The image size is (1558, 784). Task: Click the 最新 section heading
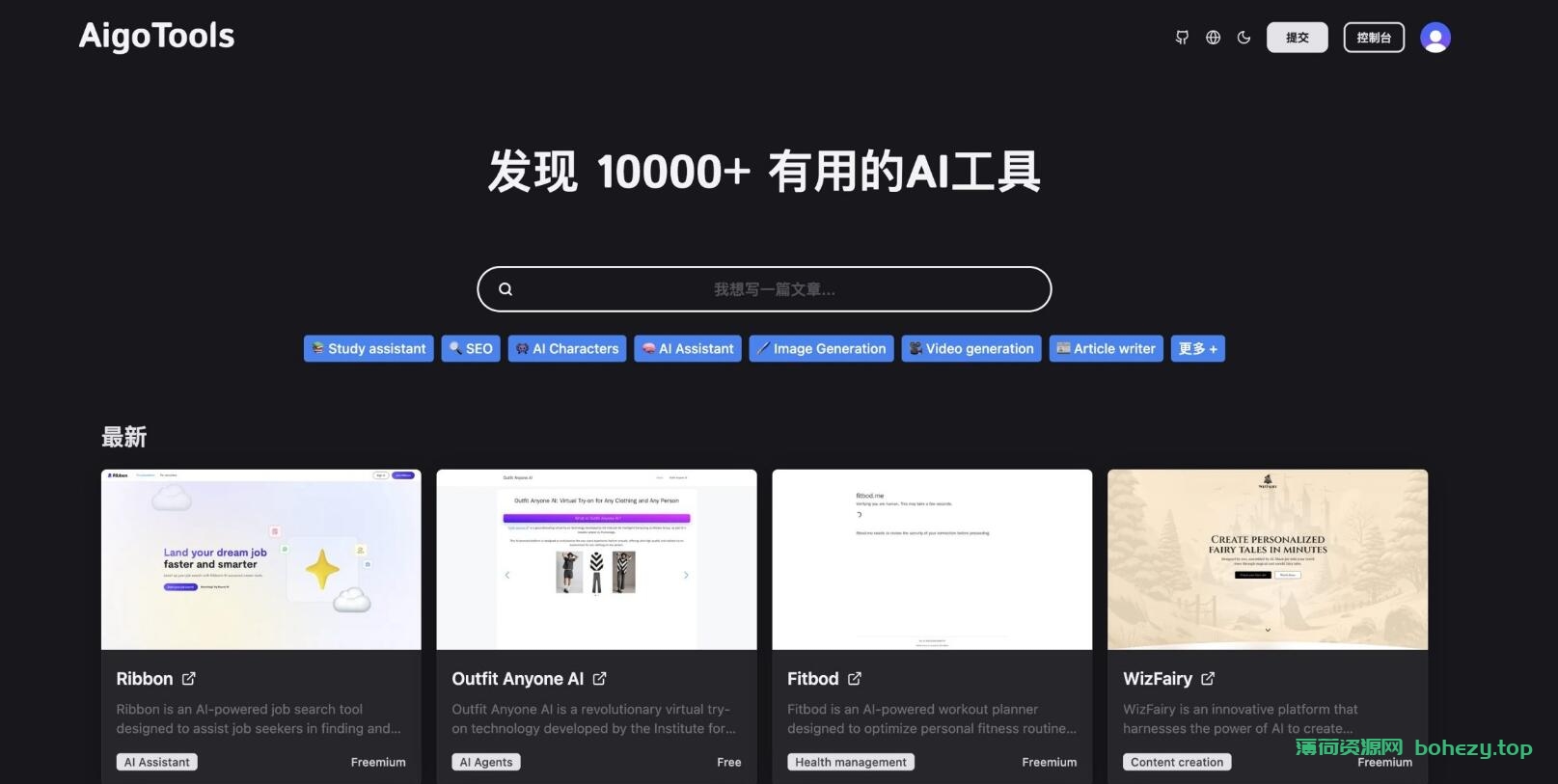(124, 437)
